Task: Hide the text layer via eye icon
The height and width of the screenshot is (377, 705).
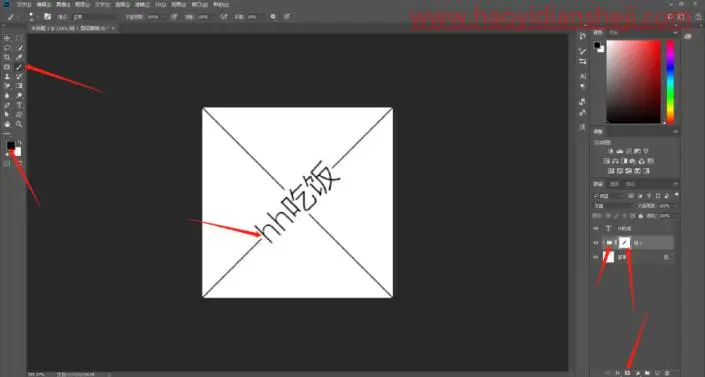Action: [596, 229]
